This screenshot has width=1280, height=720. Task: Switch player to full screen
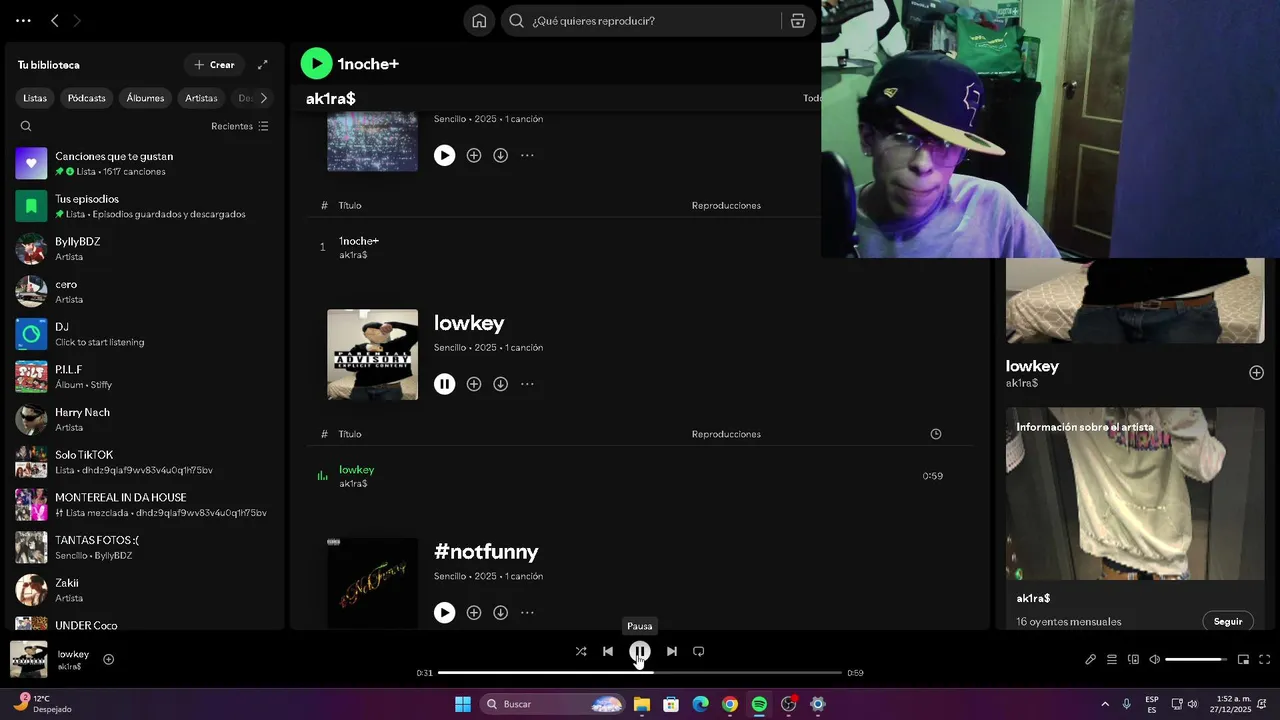point(1264,659)
